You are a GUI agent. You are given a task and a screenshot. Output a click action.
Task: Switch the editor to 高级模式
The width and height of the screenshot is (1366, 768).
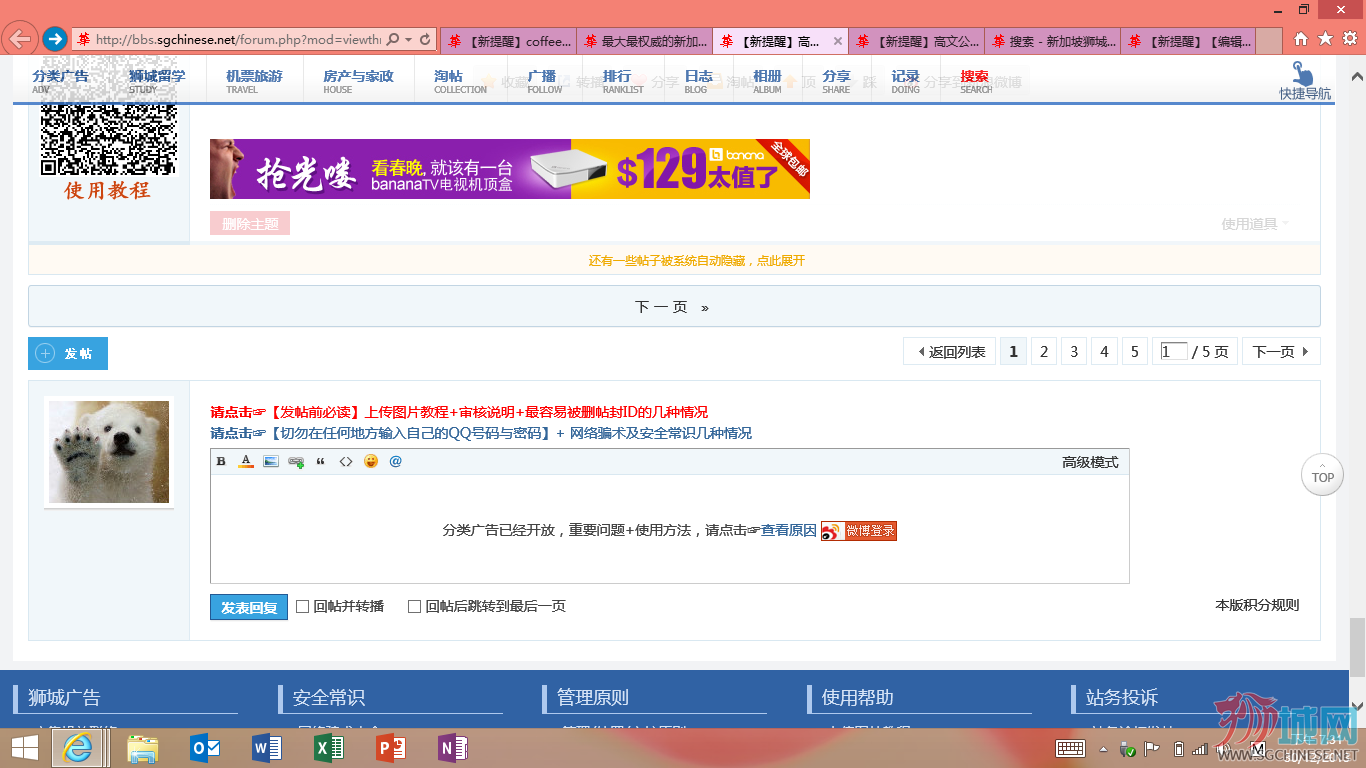click(x=1090, y=462)
